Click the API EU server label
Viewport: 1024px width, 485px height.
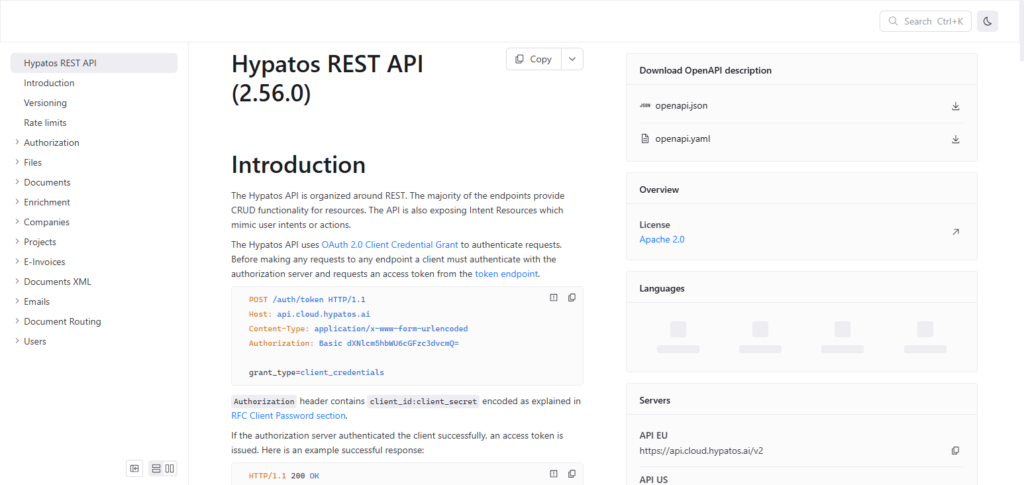click(653, 435)
